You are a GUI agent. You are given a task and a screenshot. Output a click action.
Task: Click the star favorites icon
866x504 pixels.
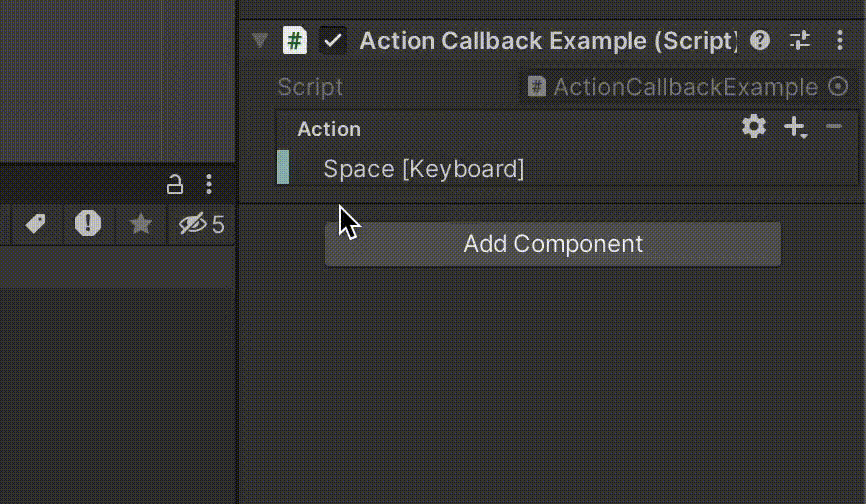point(141,224)
